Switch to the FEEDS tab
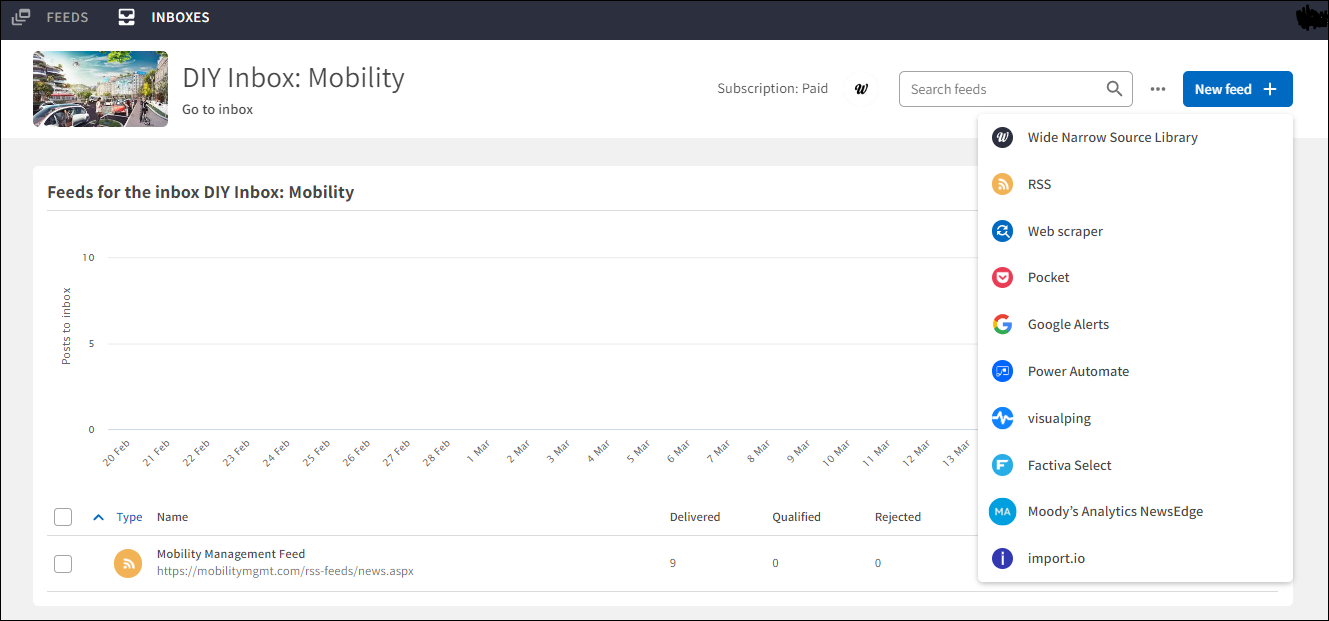 pyautogui.click(x=51, y=17)
